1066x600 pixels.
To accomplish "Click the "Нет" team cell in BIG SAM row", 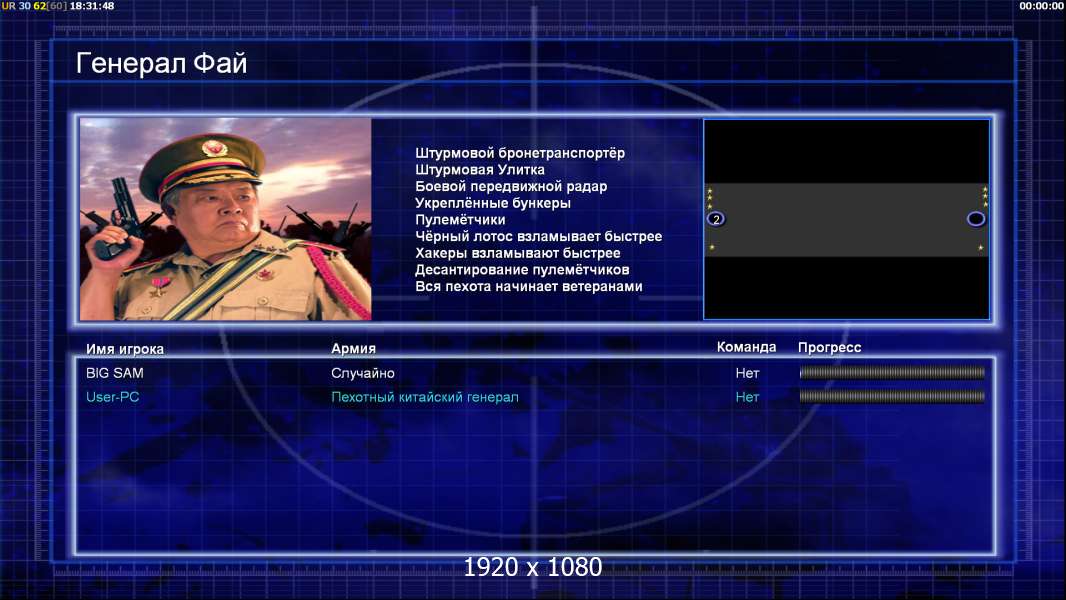I will point(747,373).
